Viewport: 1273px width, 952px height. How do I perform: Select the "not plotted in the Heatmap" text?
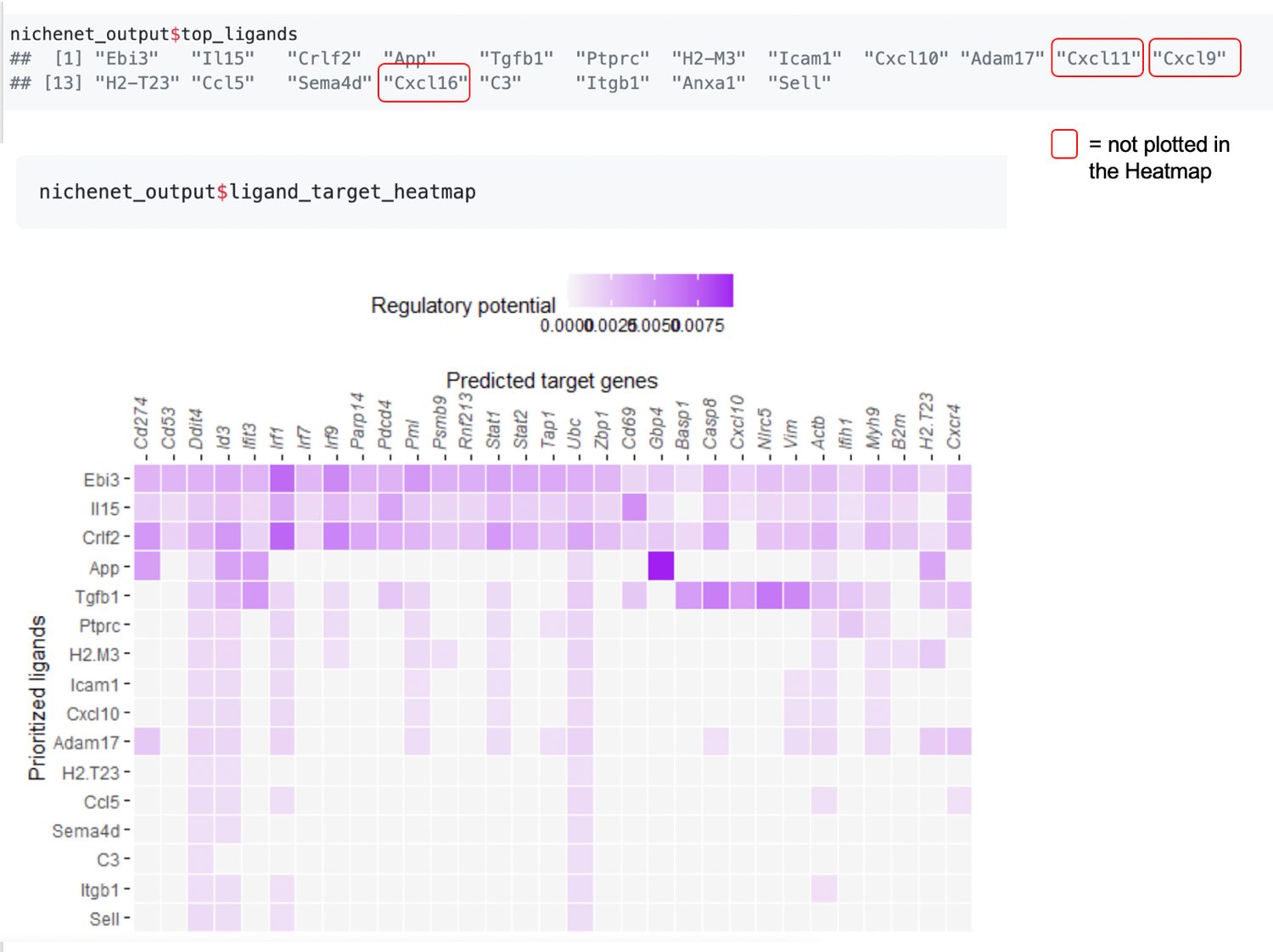(1158, 158)
